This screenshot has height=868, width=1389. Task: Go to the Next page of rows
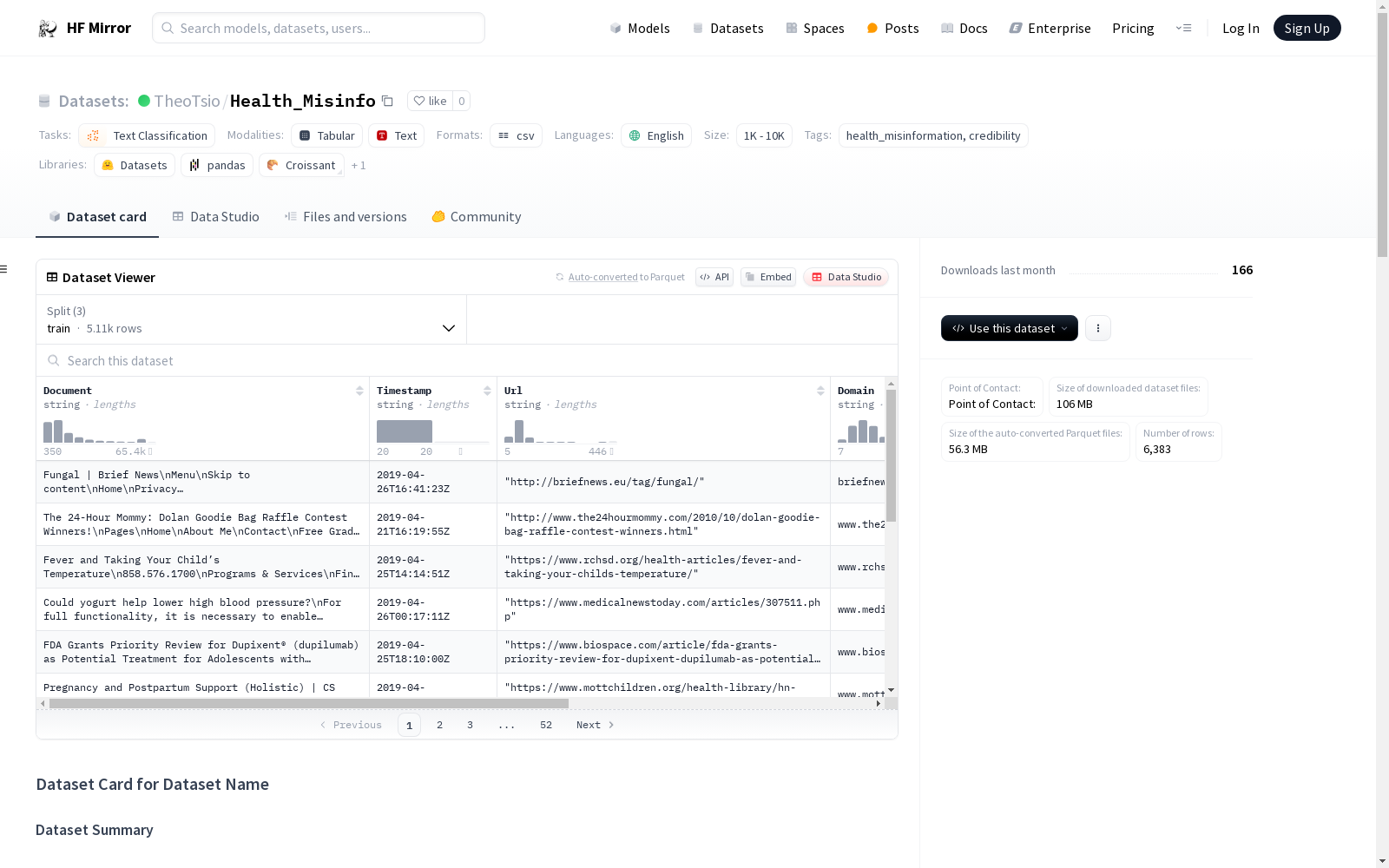596,725
